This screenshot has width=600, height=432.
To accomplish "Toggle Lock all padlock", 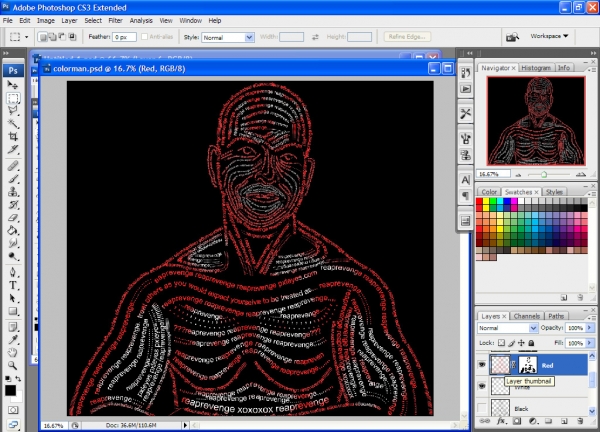I will pyautogui.click(x=531, y=343).
